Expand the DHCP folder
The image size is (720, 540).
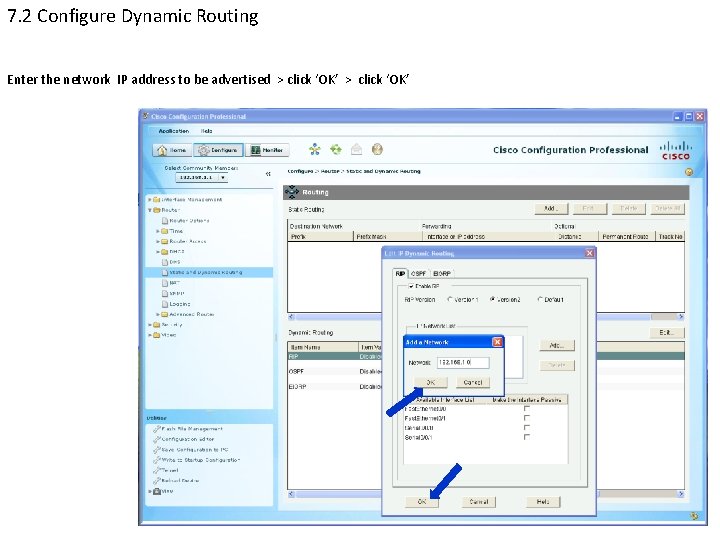(158, 252)
